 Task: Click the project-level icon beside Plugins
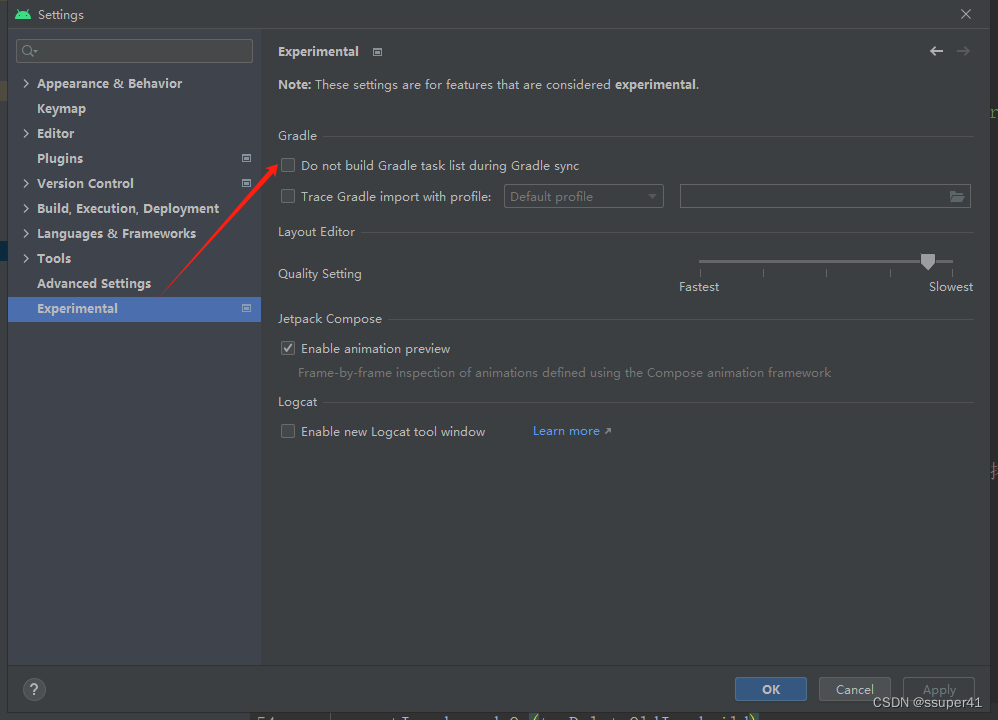[x=246, y=158]
